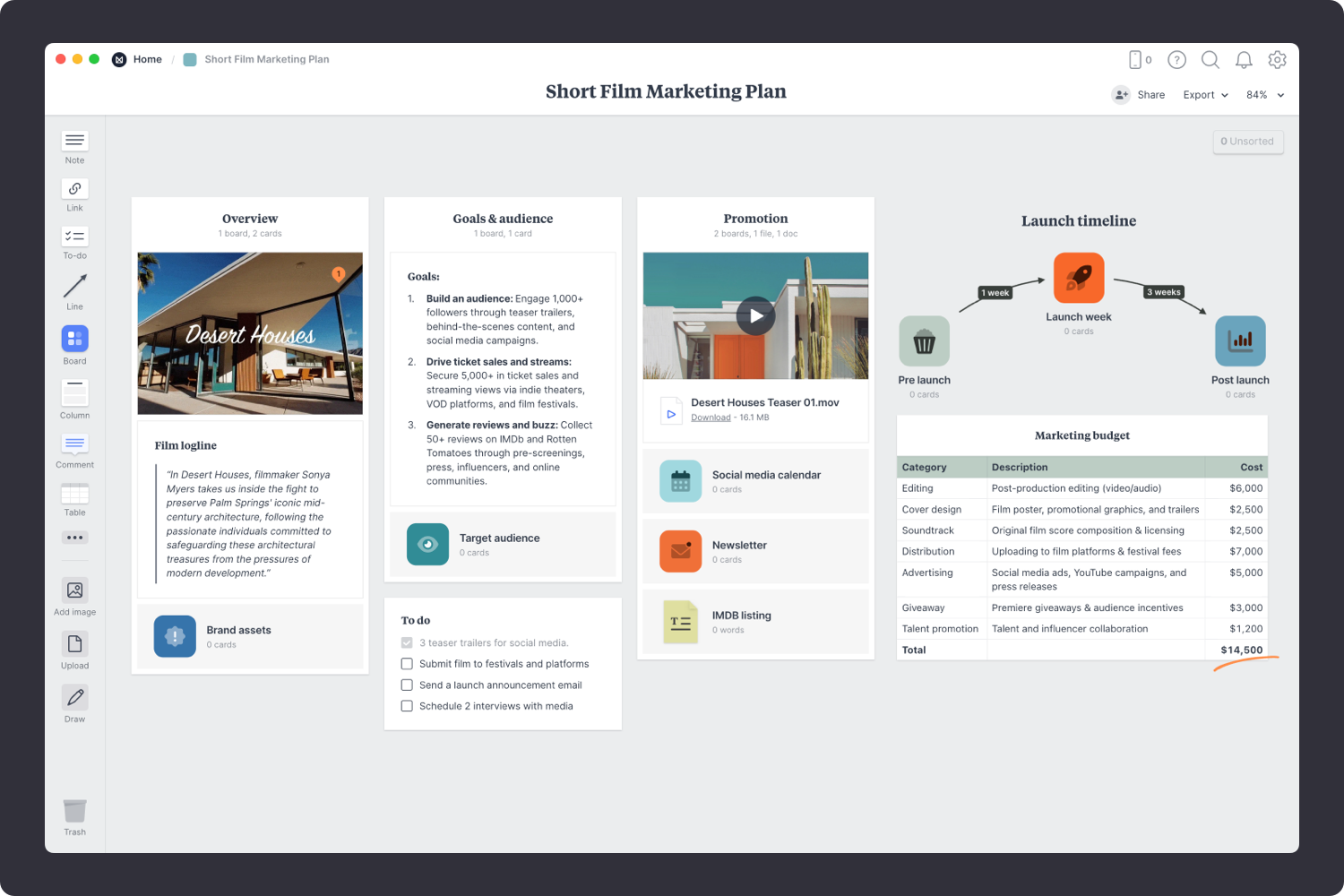Viewport: 1344px width, 896px height.
Task: Open the Add image tool
Action: pos(74,590)
